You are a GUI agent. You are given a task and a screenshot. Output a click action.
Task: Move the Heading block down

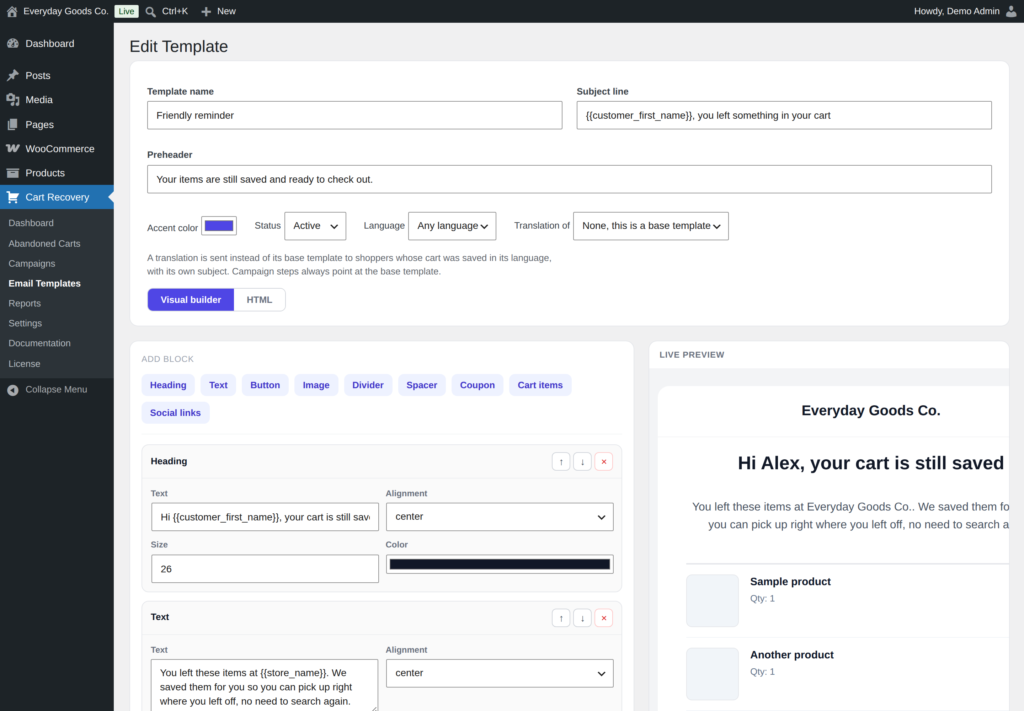(583, 462)
